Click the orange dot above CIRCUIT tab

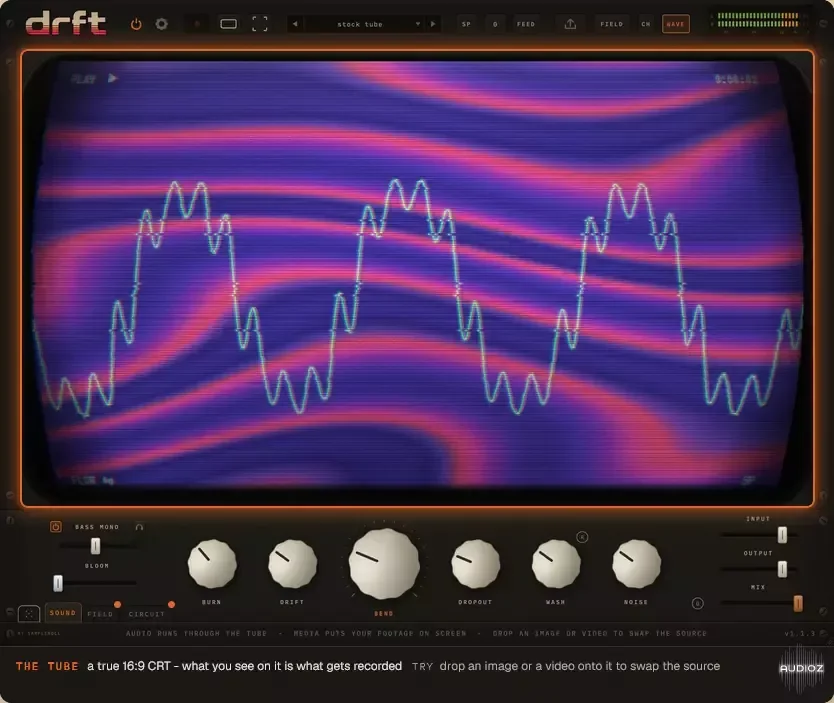[x=171, y=605]
